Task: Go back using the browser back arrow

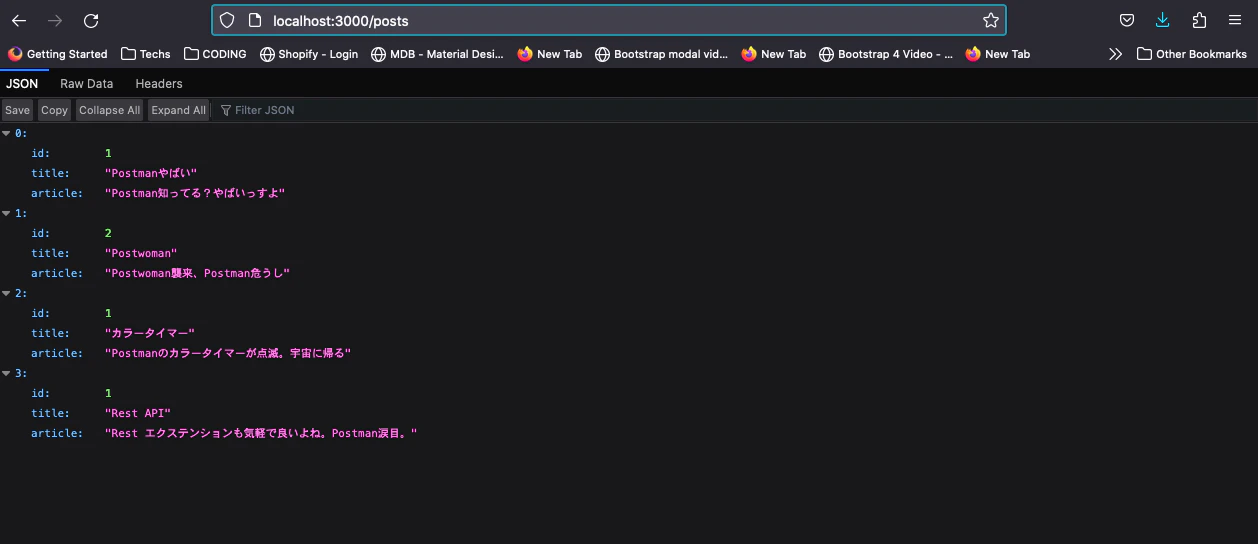Action: point(19,20)
